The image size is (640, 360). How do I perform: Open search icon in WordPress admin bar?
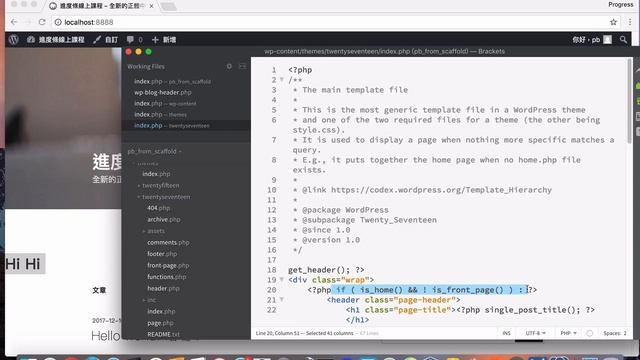[x=623, y=40]
